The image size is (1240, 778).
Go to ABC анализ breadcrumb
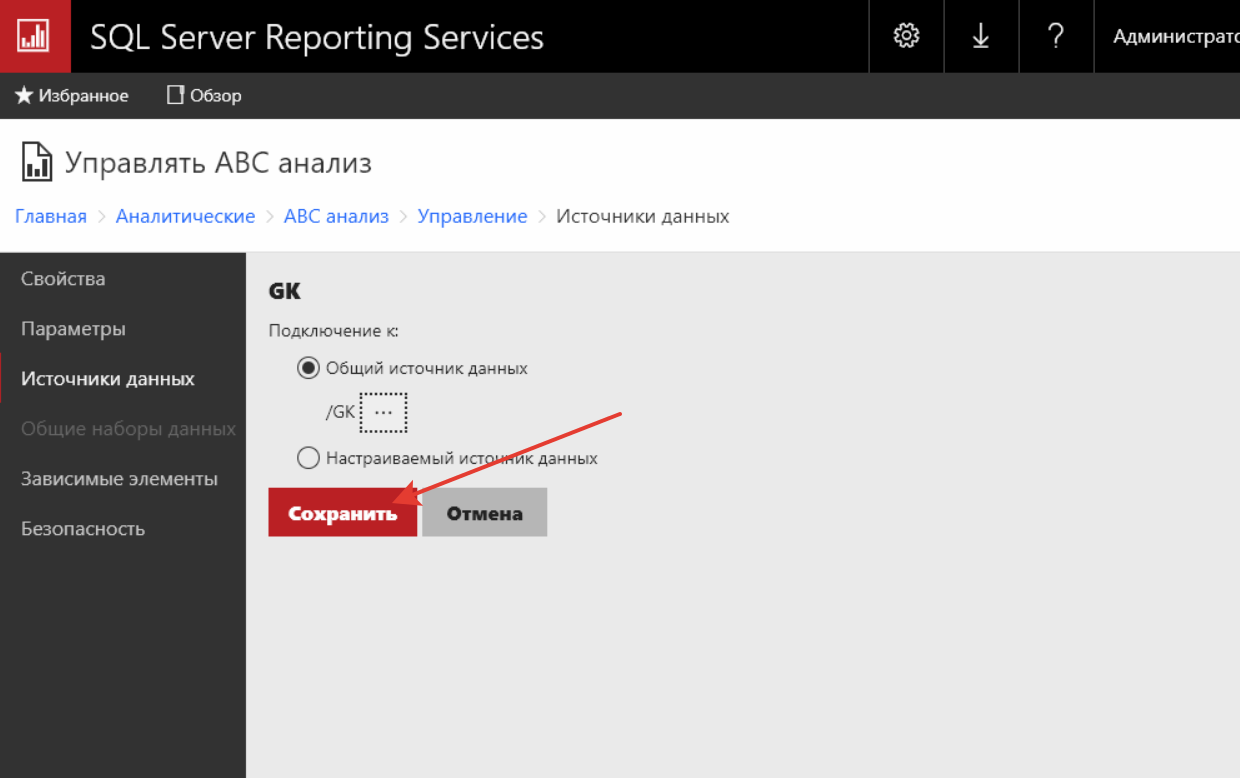[x=336, y=216]
